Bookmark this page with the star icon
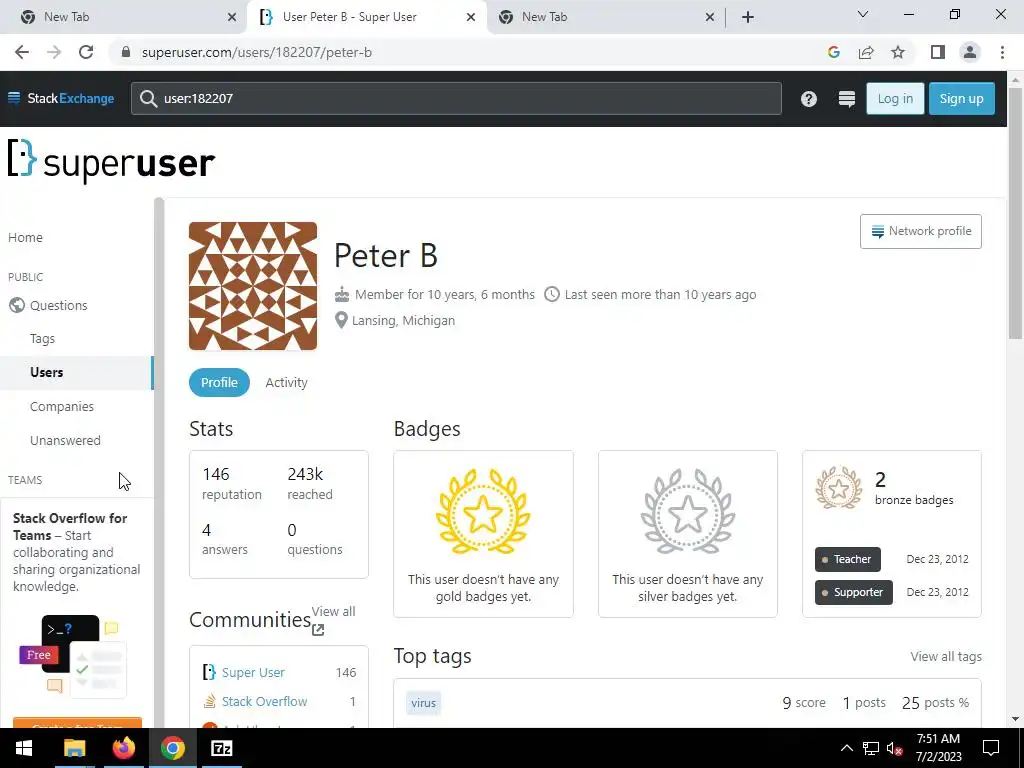This screenshot has height=768, width=1024. (x=898, y=52)
